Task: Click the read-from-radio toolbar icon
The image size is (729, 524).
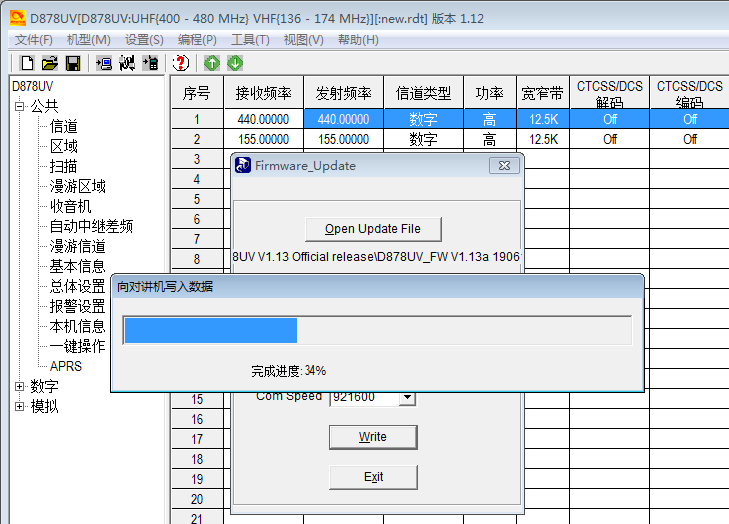Action: pos(104,63)
